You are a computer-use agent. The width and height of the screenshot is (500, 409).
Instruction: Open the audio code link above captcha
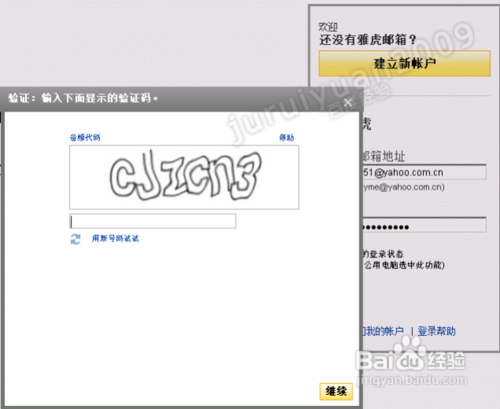point(85,137)
